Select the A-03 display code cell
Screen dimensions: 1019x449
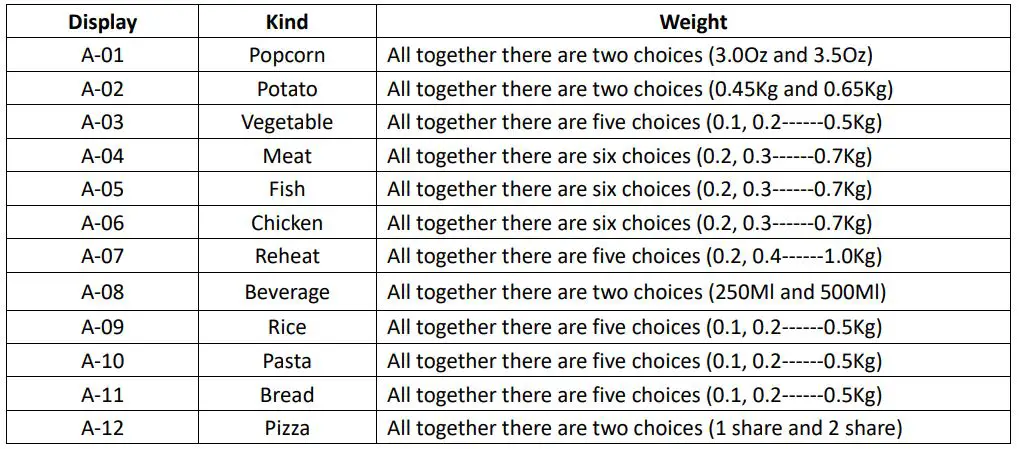click(102, 123)
